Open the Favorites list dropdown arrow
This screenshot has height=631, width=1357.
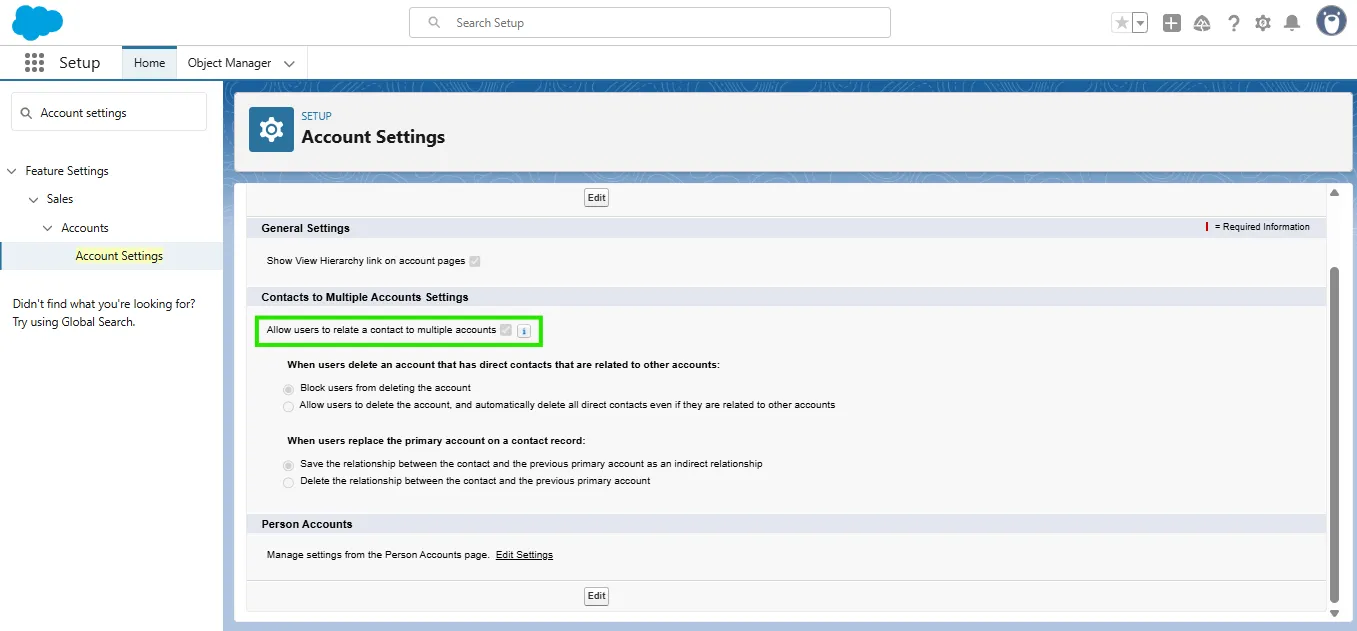click(x=1140, y=23)
